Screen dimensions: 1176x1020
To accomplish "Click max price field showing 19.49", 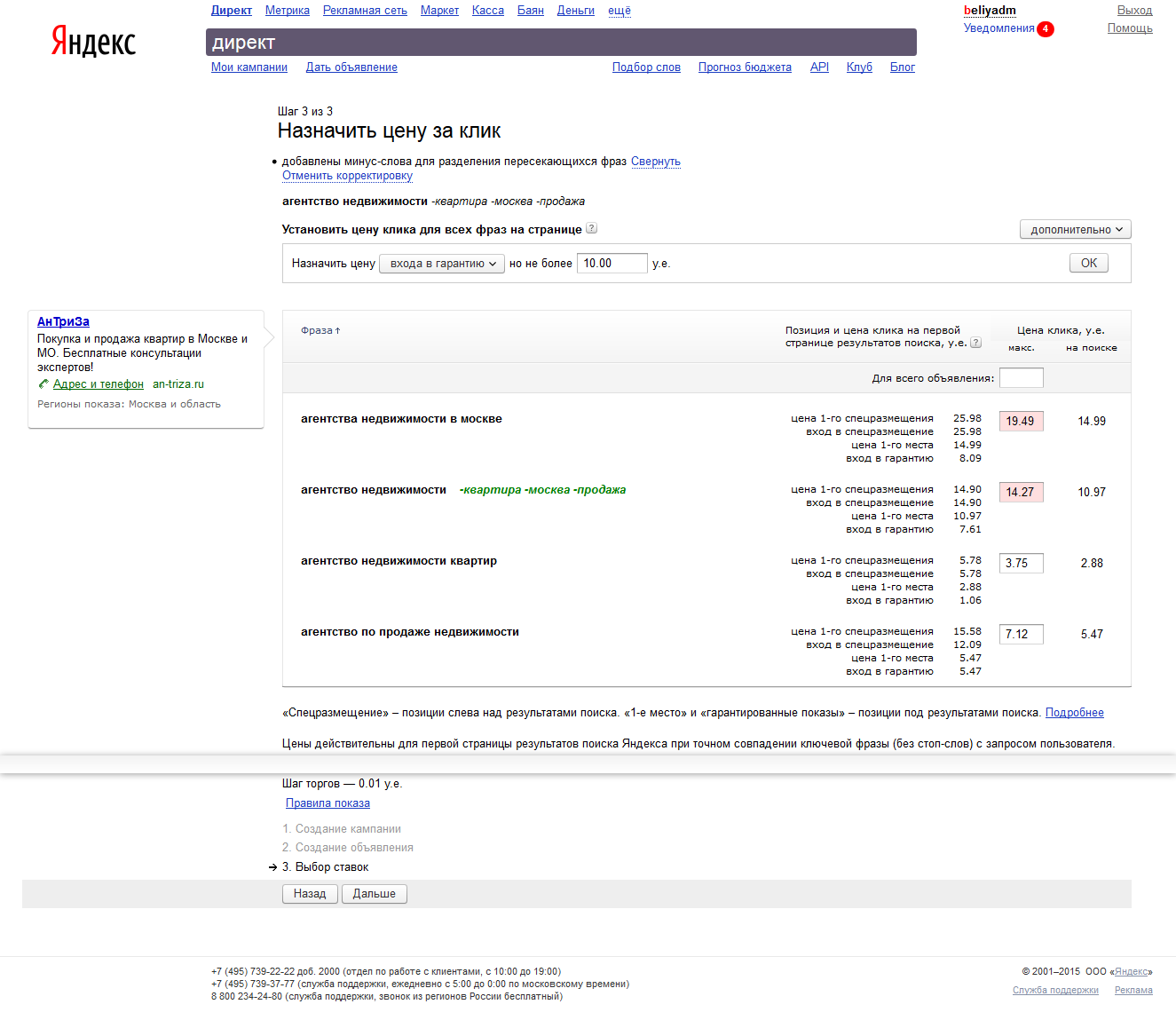I will point(1022,422).
